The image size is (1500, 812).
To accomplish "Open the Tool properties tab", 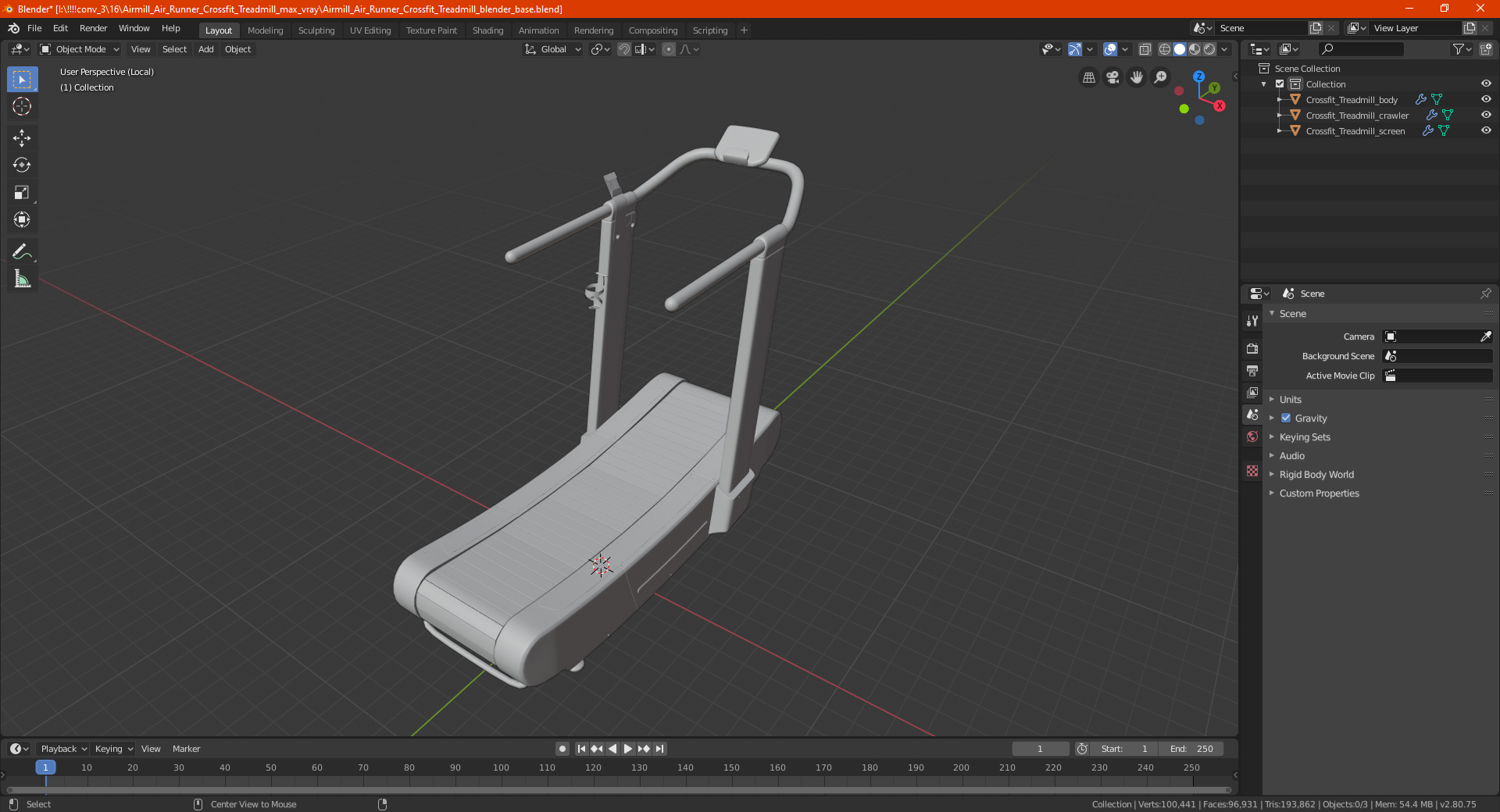I will [1252, 321].
